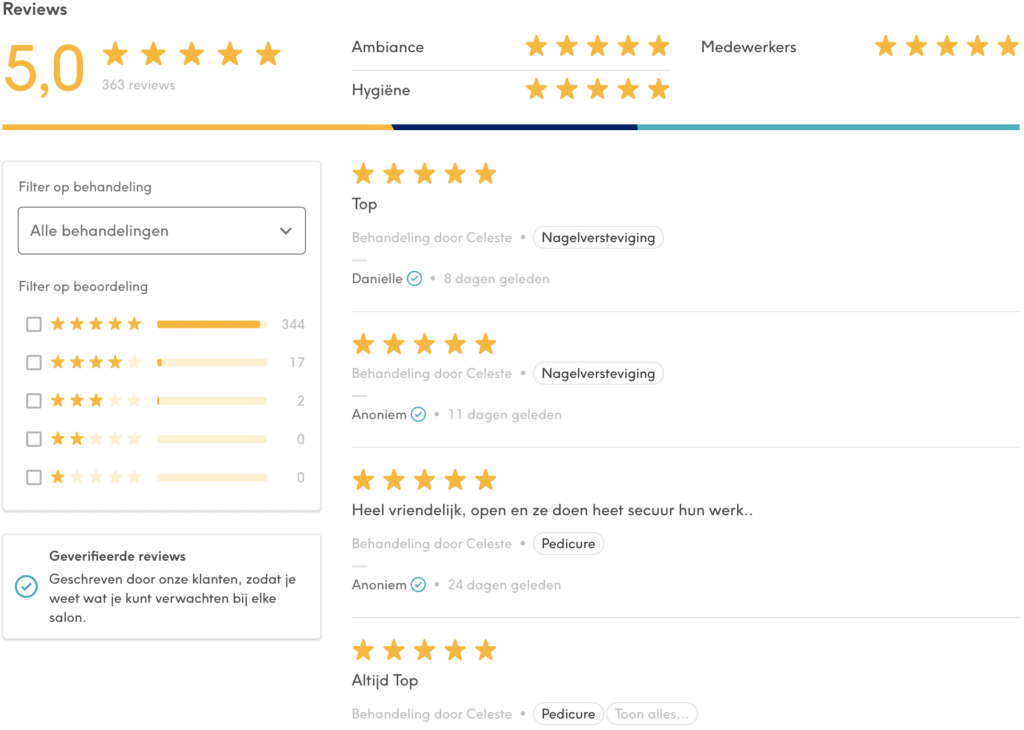Click the 363 reviews count text
This screenshot has width=1024, height=730.
138,85
